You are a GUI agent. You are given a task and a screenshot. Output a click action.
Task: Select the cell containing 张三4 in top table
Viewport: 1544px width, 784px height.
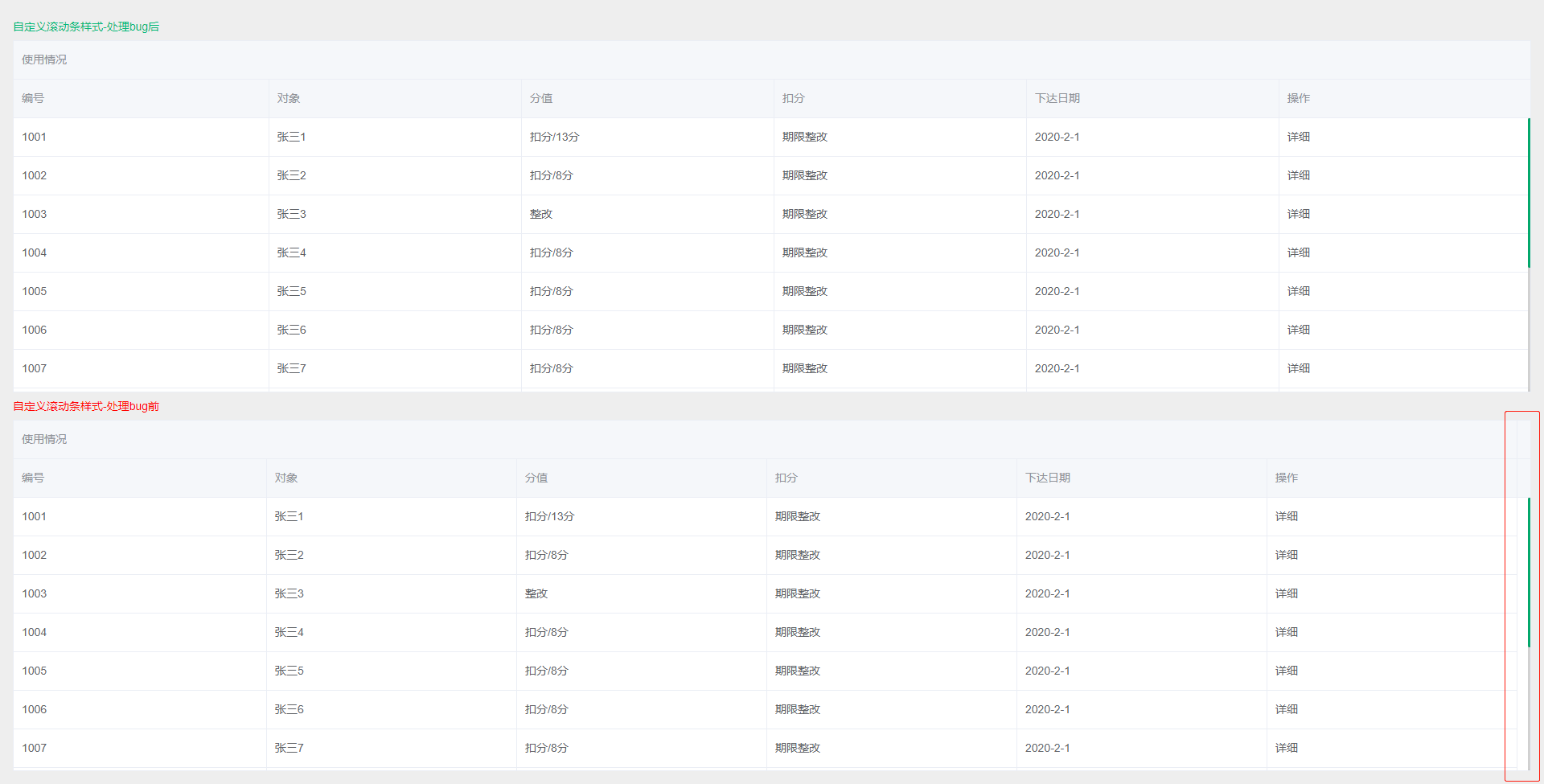[x=291, y=252]
